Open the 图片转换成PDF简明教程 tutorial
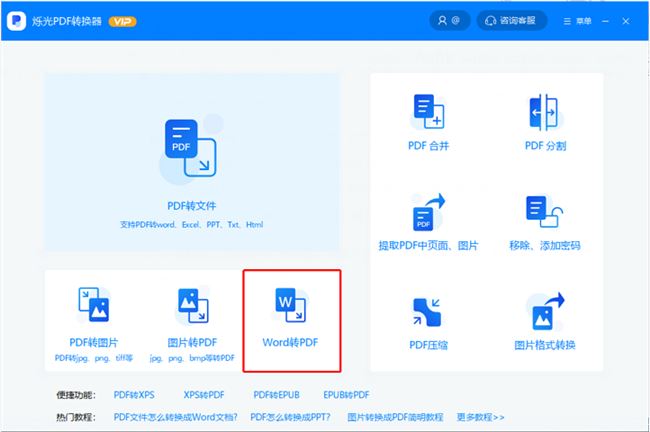The image size is (650, 432). [x=395, y=417]
